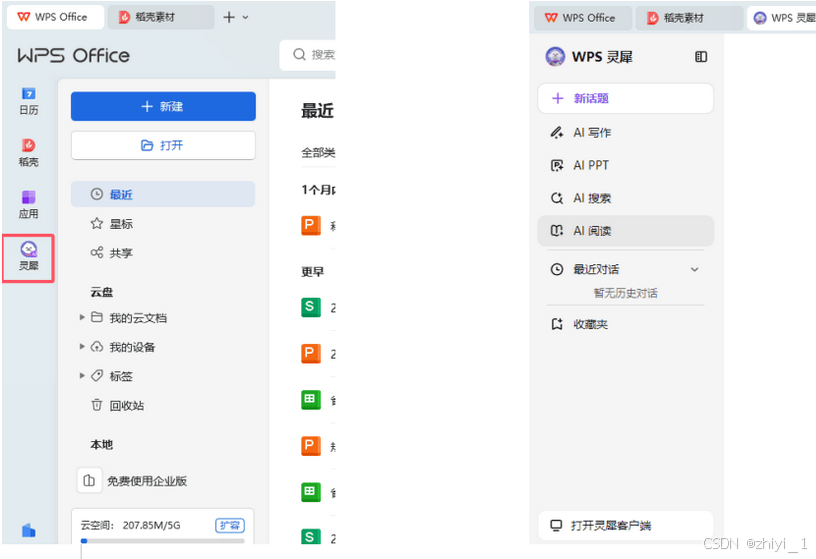This screenshot has width=816, height=559.
Task: Click the 全部类 filter label
Action: pos(318,153)
